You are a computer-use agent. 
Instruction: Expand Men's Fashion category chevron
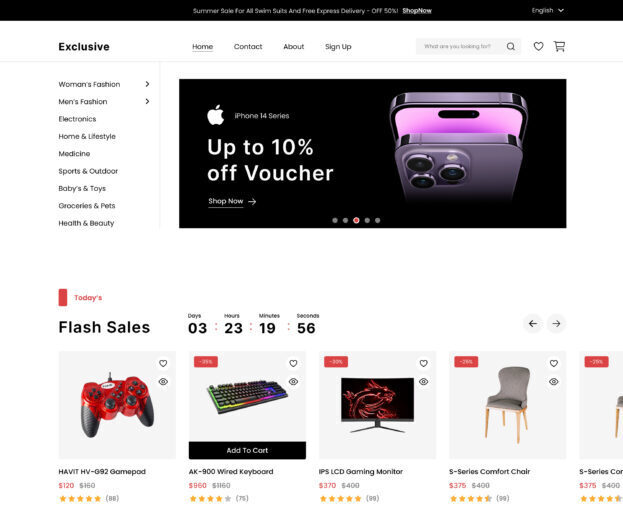click(147, 101)
